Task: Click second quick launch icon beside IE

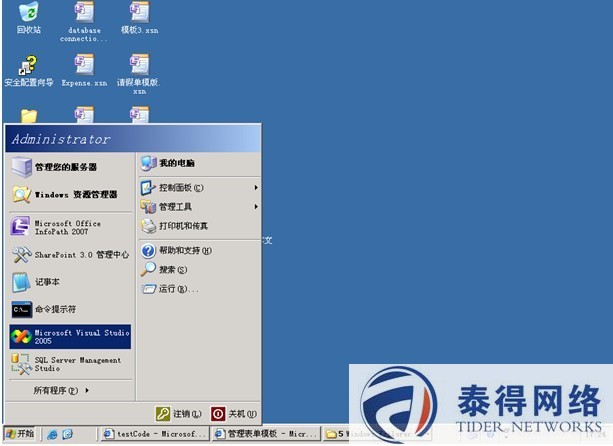Action: pyautogui.click(x=68, y=434)
